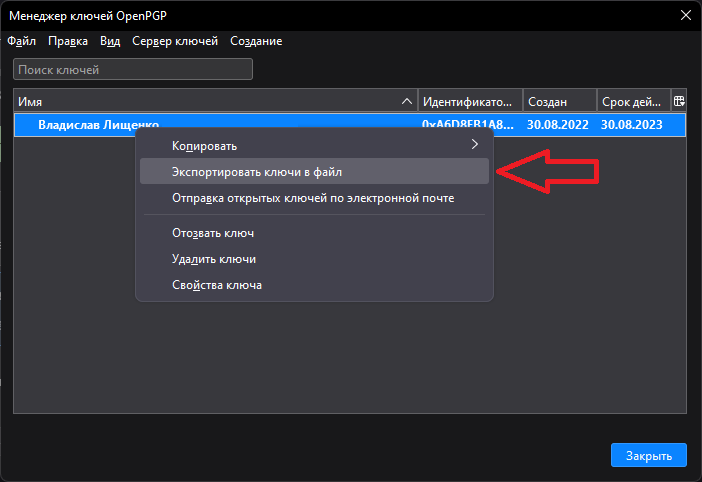Close the OpenPGP key manager window

pyautogui.click(x=685, y=15)
